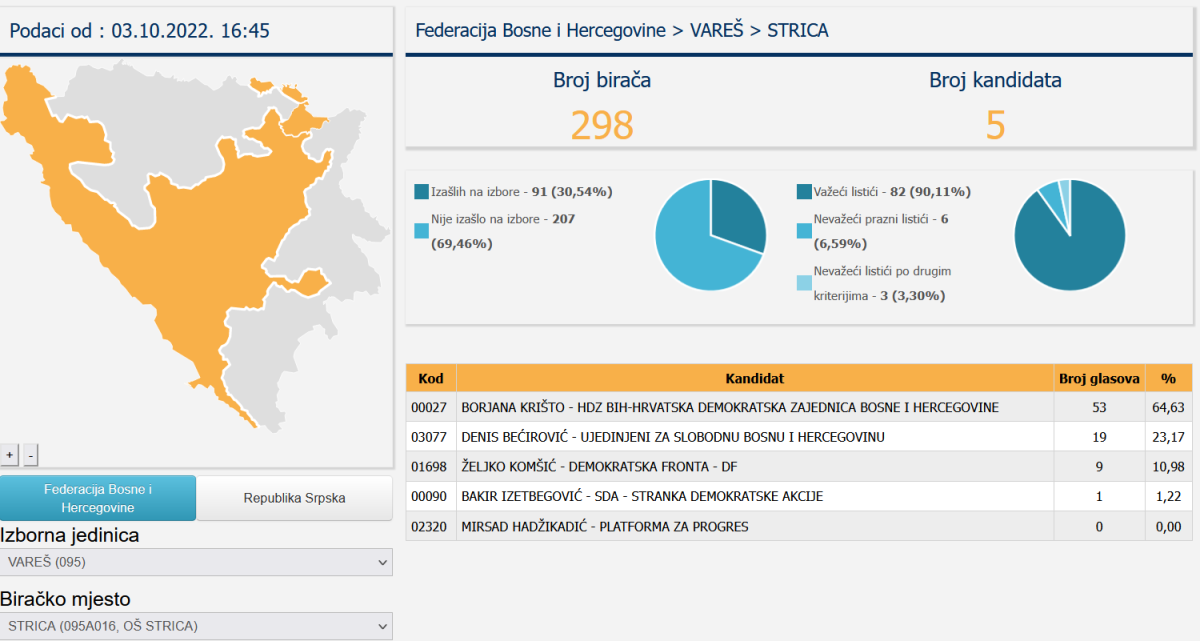This screenshot has width=1200, height=641.
Task: Click the Važeći listići - 82 label
Action: tap(892, 191)
